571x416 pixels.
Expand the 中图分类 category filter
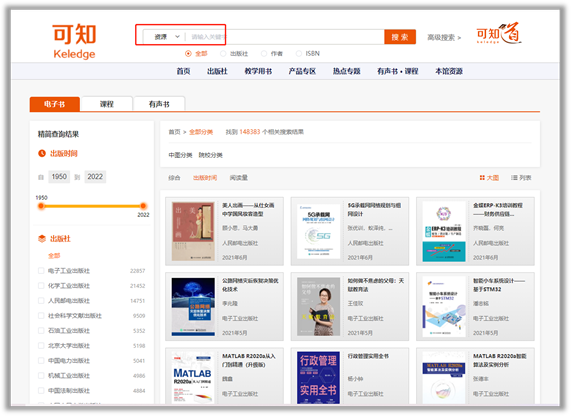click(x=180, y=155)
